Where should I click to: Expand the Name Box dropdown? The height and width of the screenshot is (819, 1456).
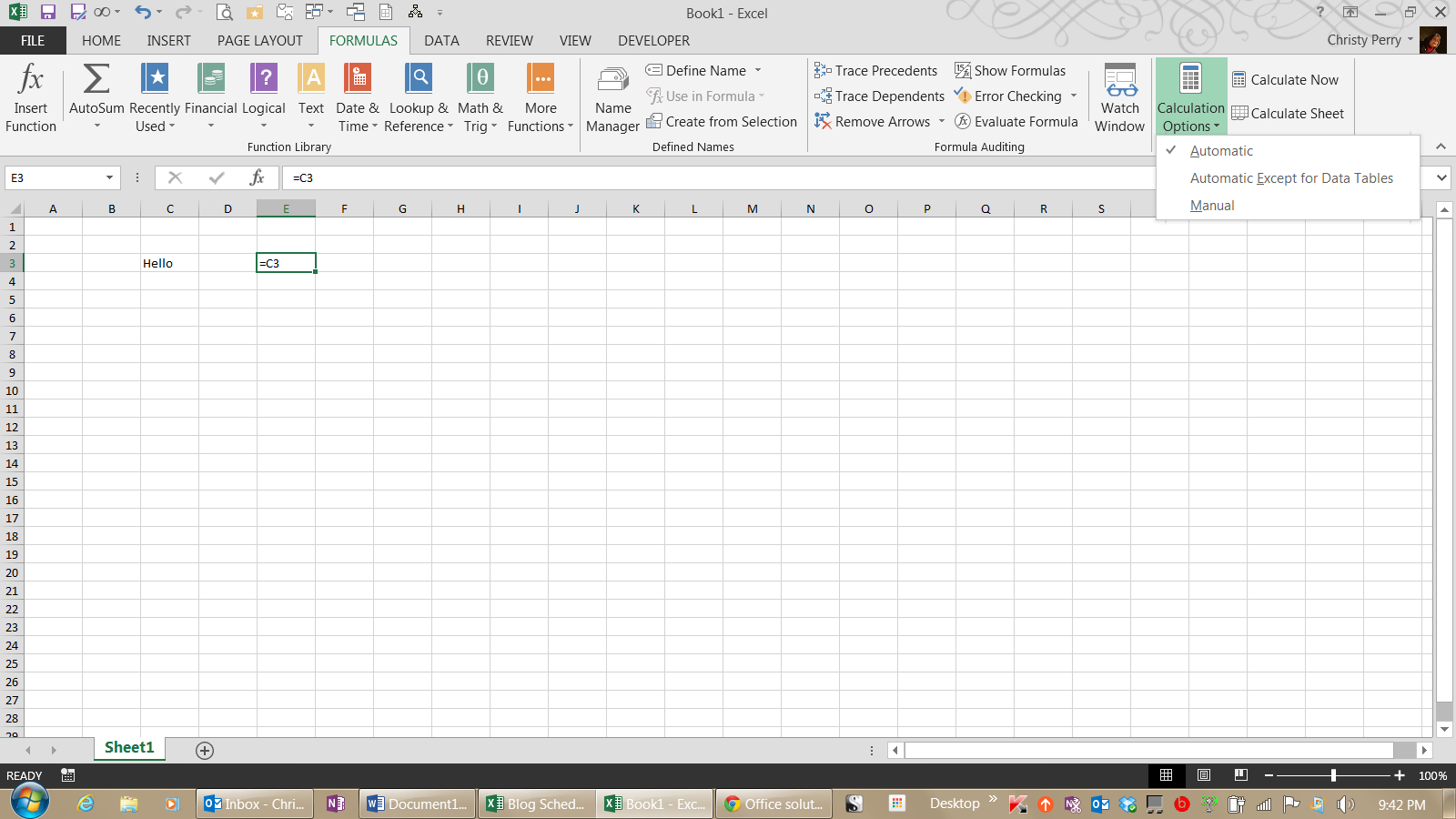tap(109, 178)
